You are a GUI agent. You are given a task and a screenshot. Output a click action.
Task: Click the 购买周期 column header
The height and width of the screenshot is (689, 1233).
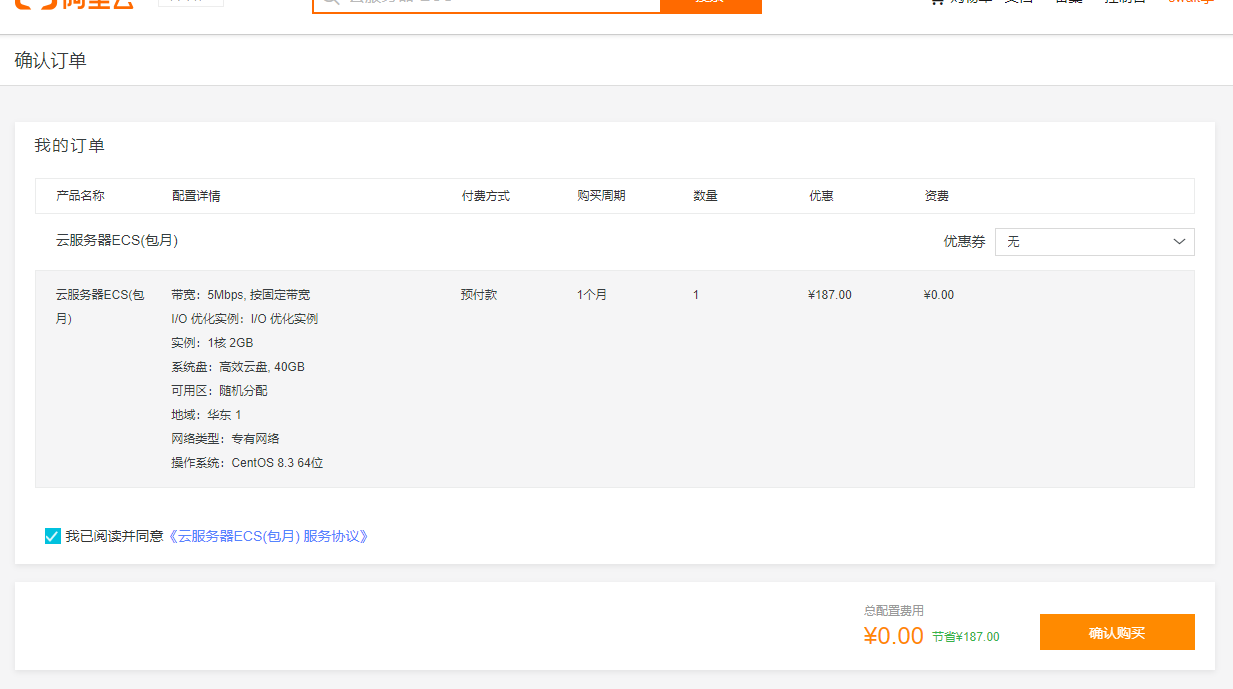[602, 196]
